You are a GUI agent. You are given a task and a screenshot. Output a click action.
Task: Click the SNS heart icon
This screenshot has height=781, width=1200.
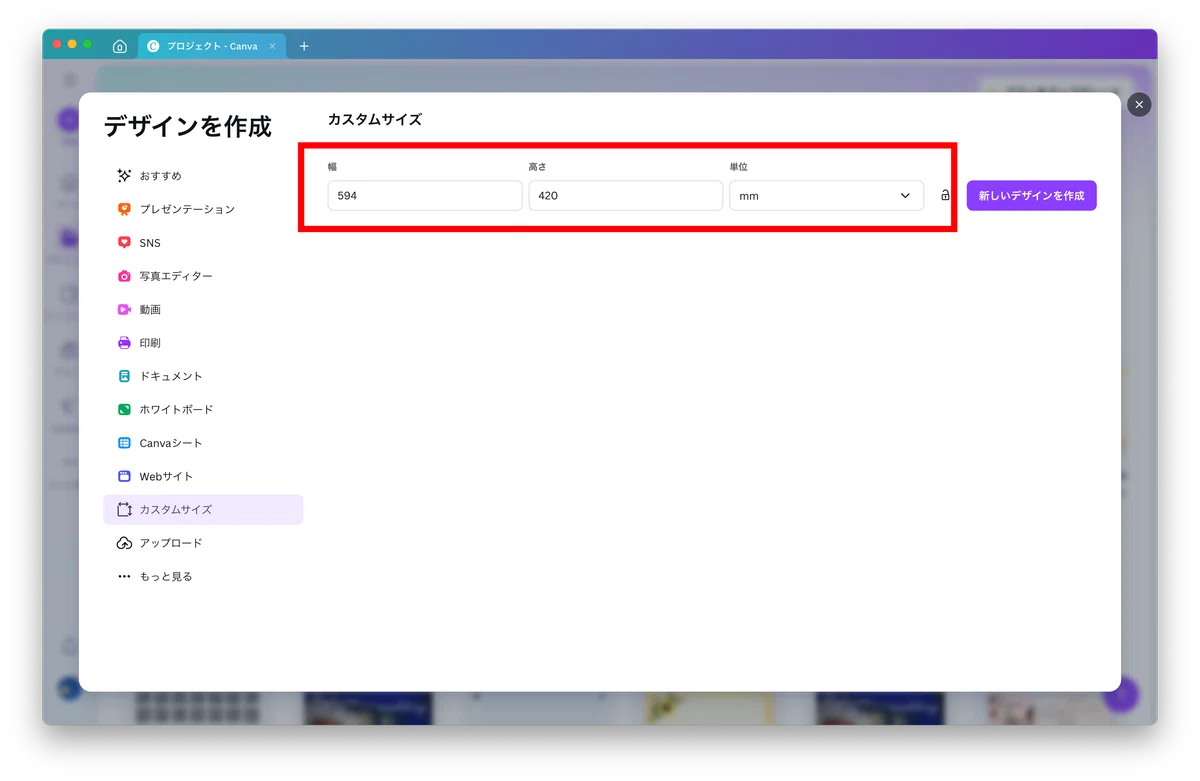click(124, 243)
